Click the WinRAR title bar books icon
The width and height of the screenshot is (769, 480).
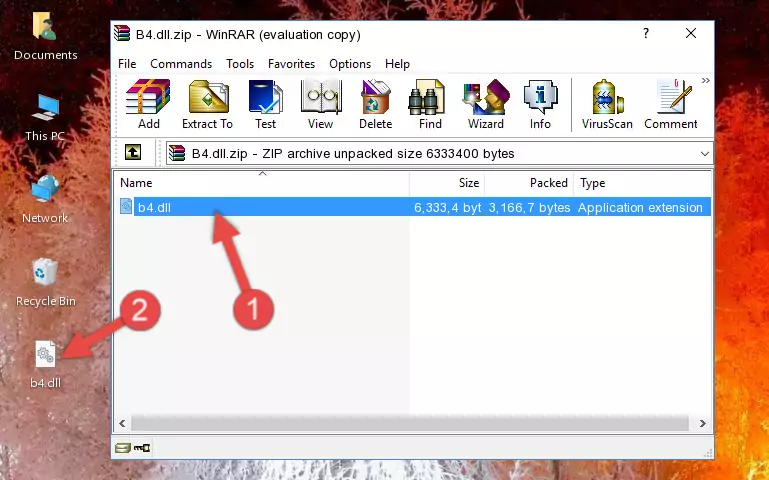[x=122, y=33]
